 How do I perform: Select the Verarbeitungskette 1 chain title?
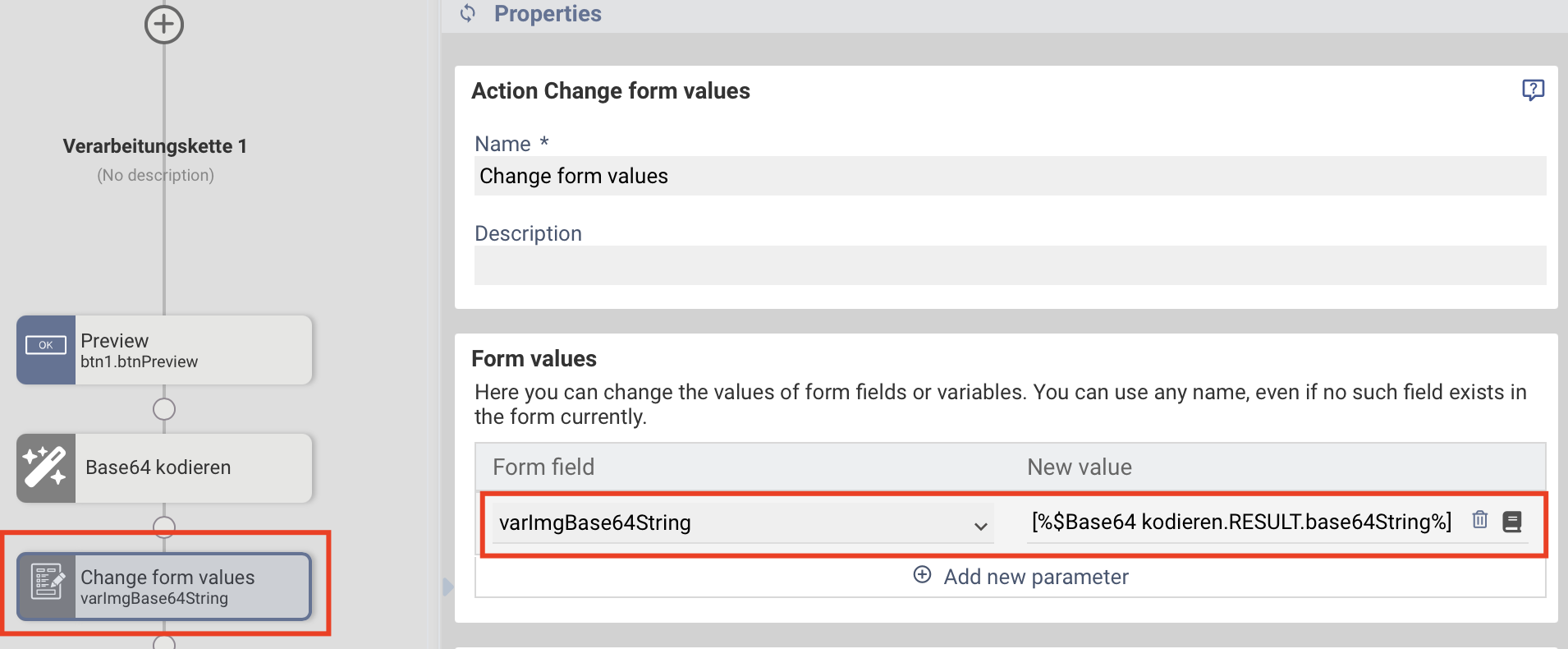[x=155, y=146]
